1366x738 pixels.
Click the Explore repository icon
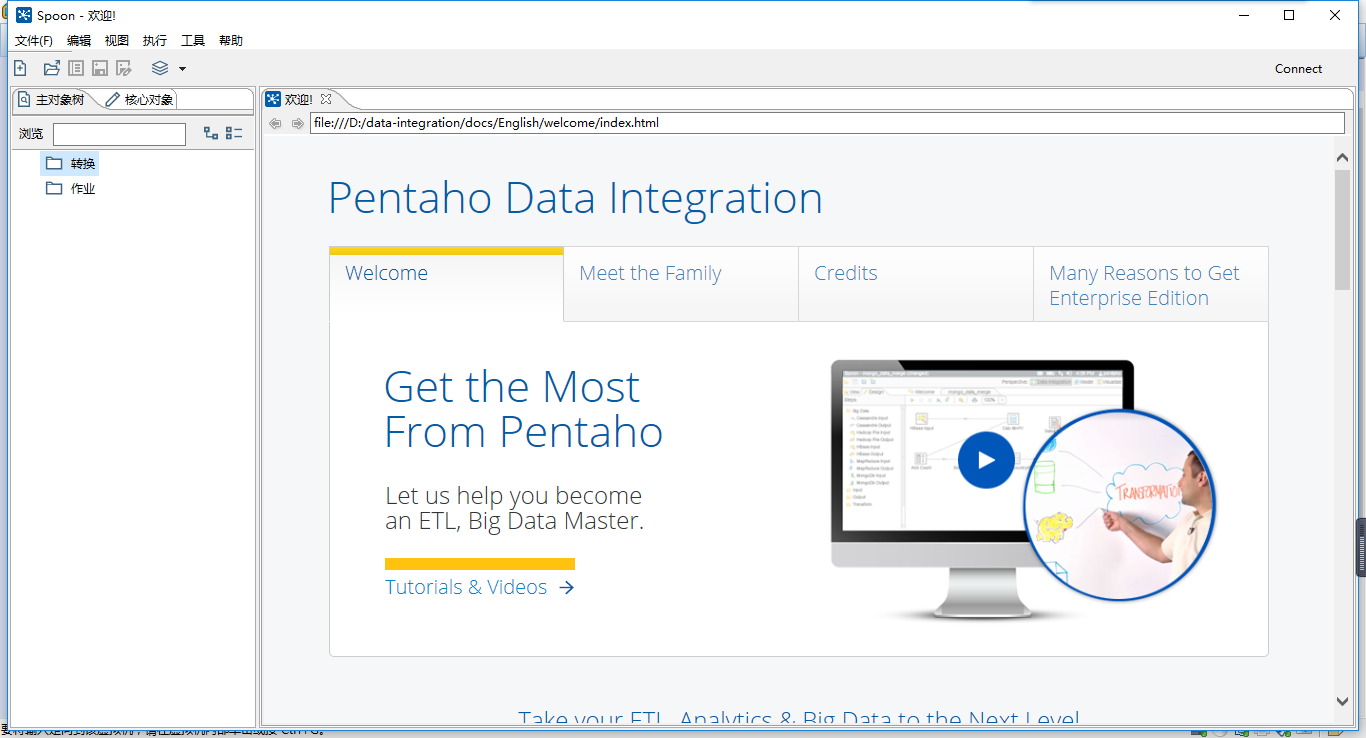coord(76,68)
